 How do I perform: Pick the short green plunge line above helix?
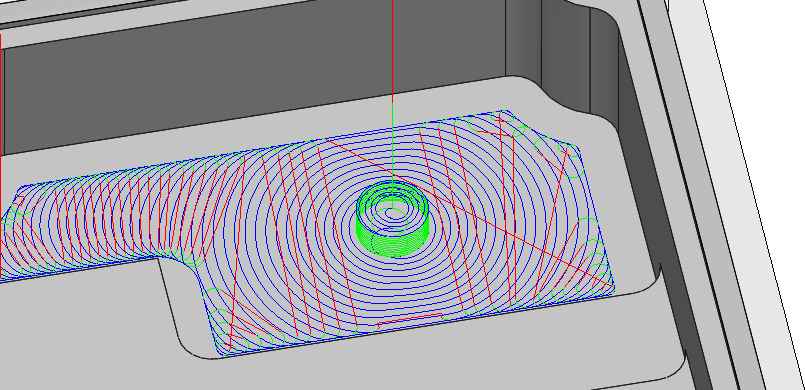pos(393,141)
